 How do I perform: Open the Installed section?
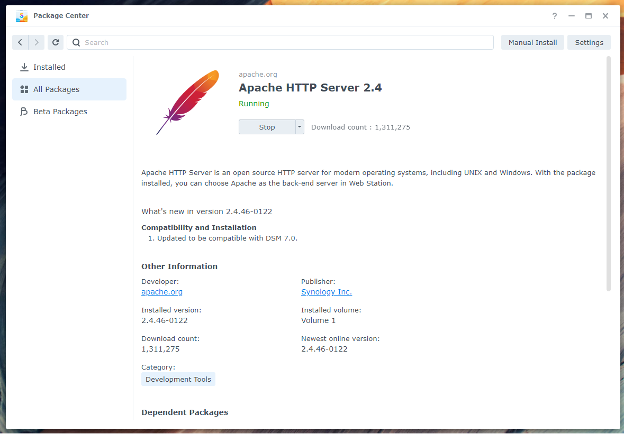click(69, 67)
